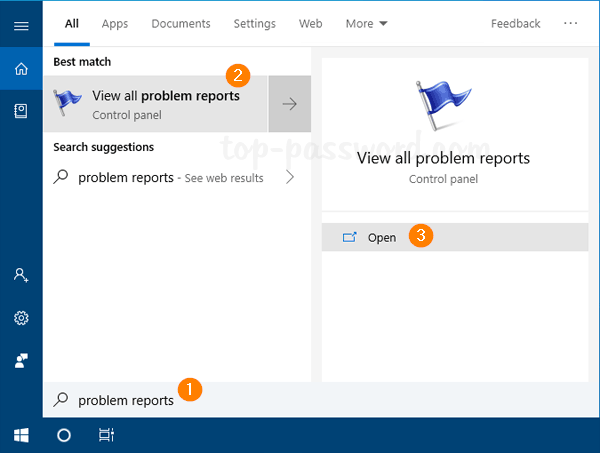Click the user account icon in sidebar
Viewport: 600px width, 453px height.
click(21, 274)
